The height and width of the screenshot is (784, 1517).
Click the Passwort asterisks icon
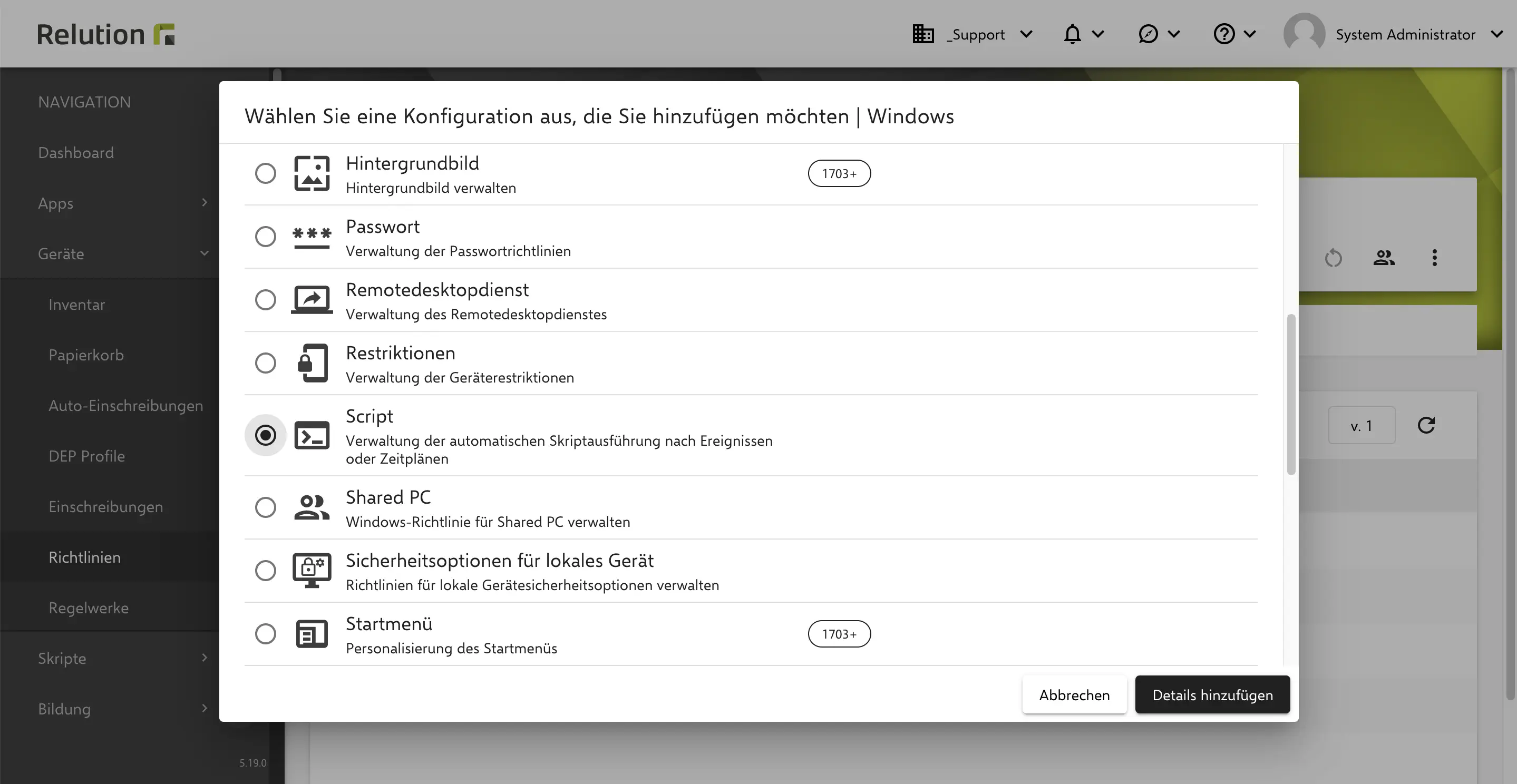pos(312,237)
